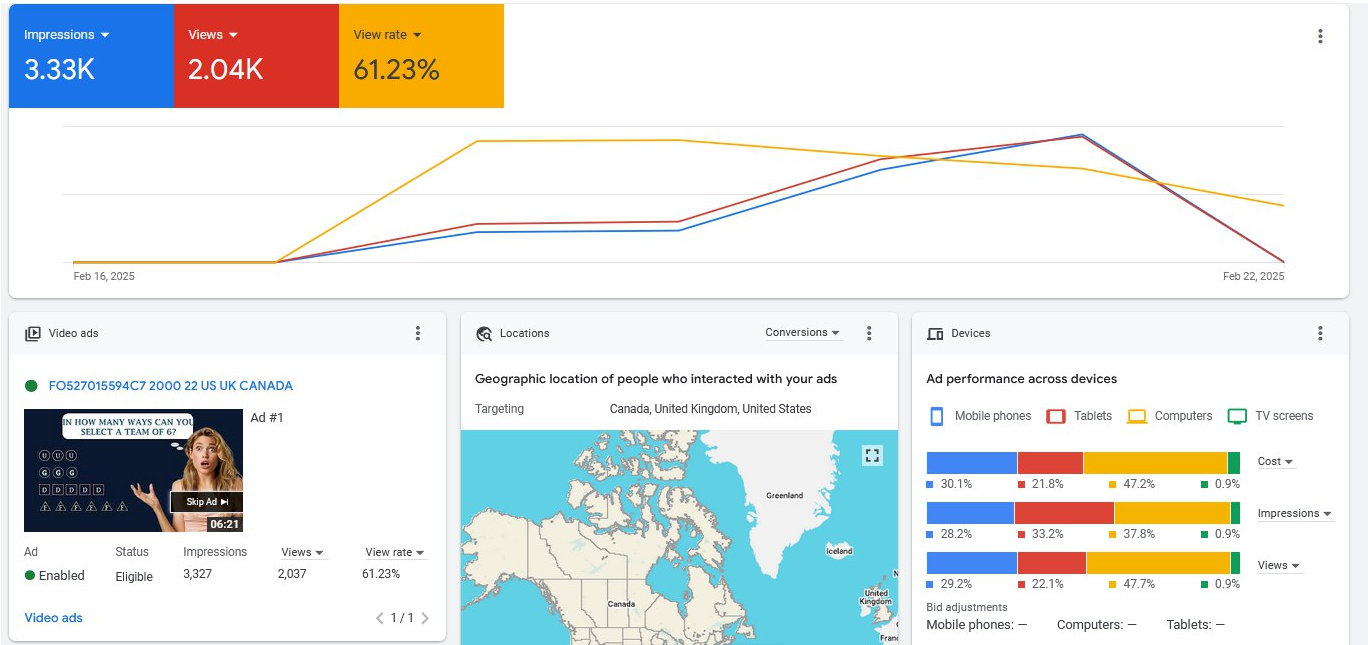Viewport: 1368px width, 645px height.
Task: Open the Locations card three-dot menu
Action: coord(869,334)
